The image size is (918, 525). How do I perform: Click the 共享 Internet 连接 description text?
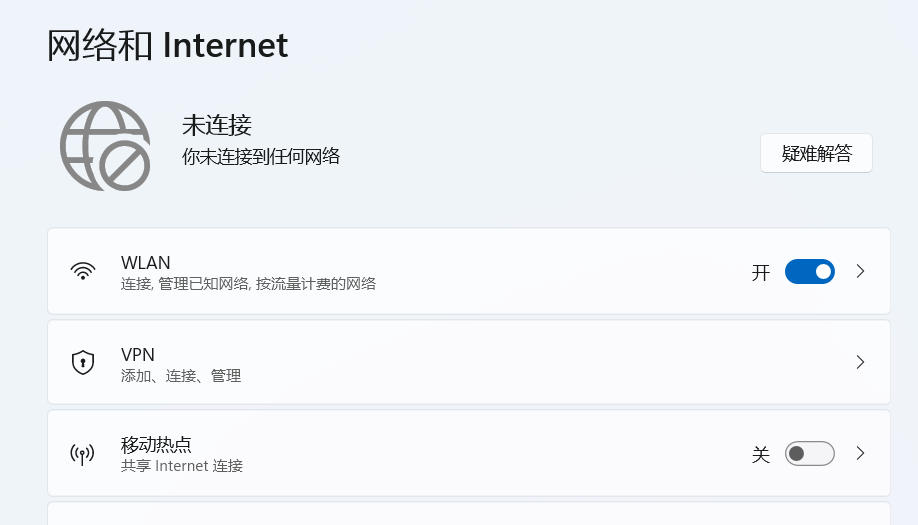[182, 466]
